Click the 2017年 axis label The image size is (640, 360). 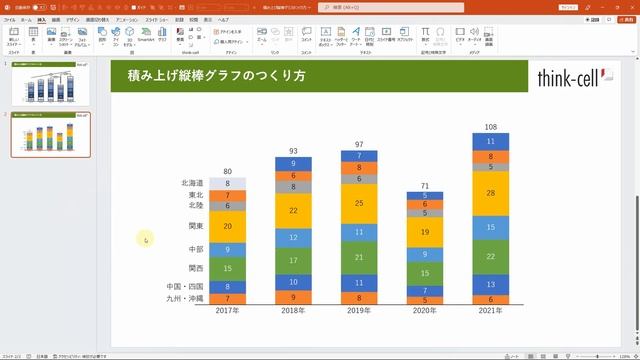pyautogui.click(x=227, y=311)
